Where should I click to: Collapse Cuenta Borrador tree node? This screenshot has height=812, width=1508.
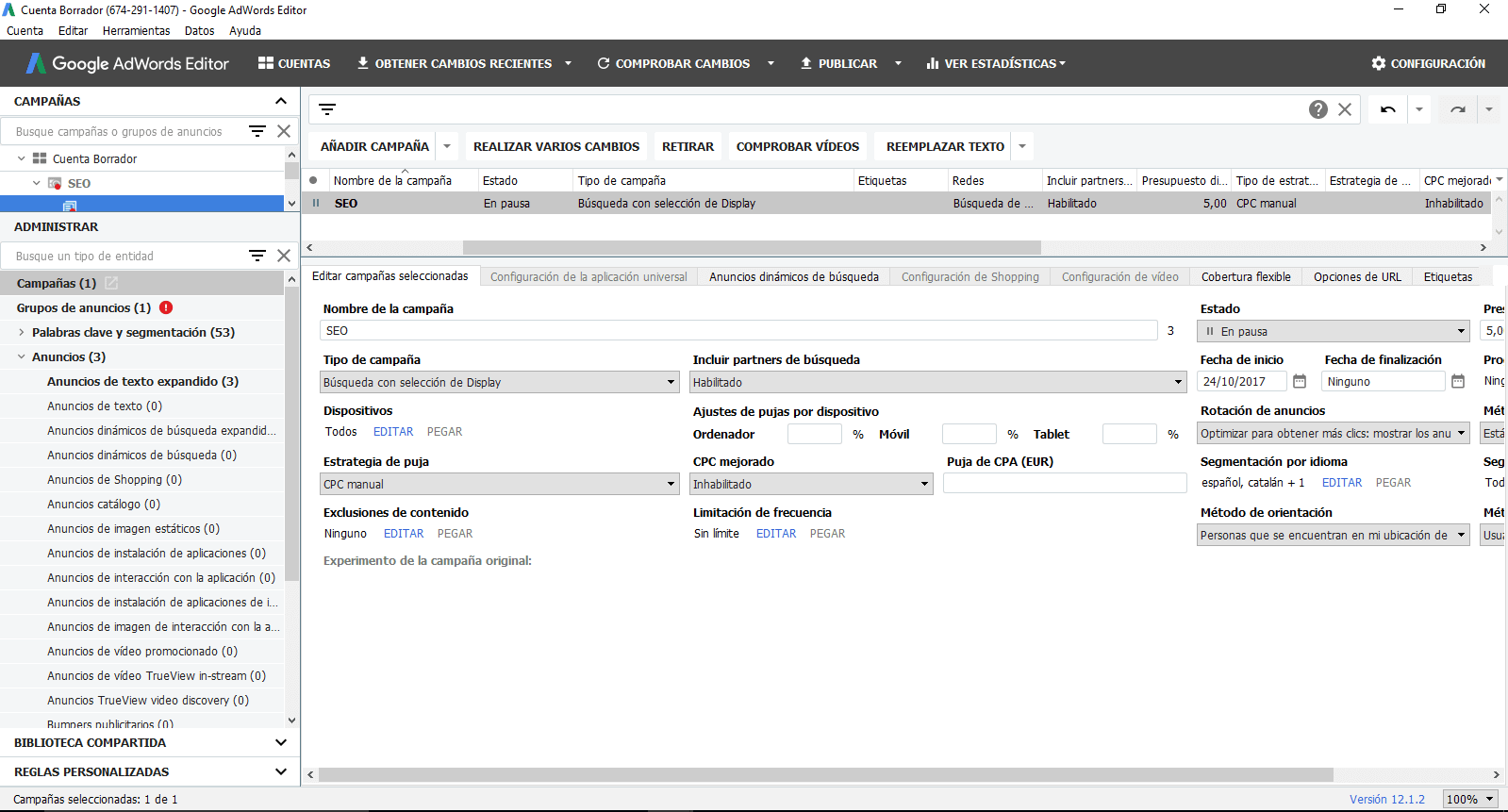click(22, 158)
